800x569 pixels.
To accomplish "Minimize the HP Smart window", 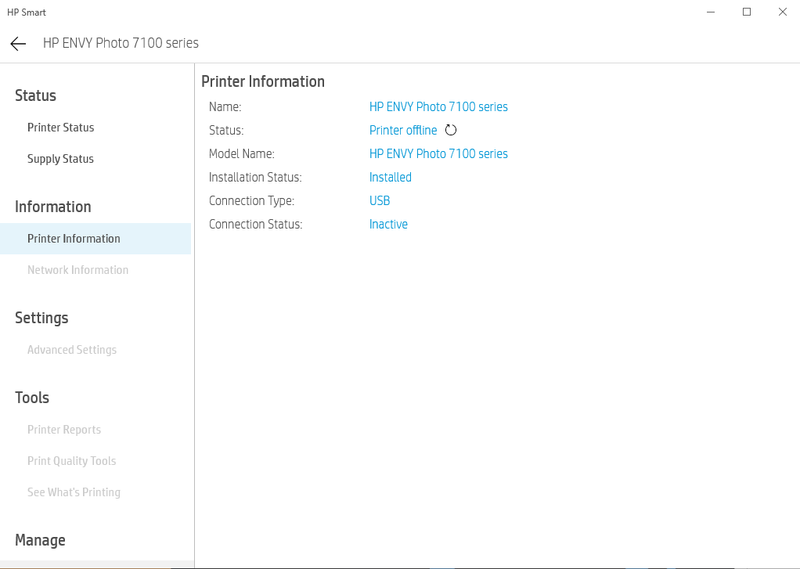I will point(710,12).
